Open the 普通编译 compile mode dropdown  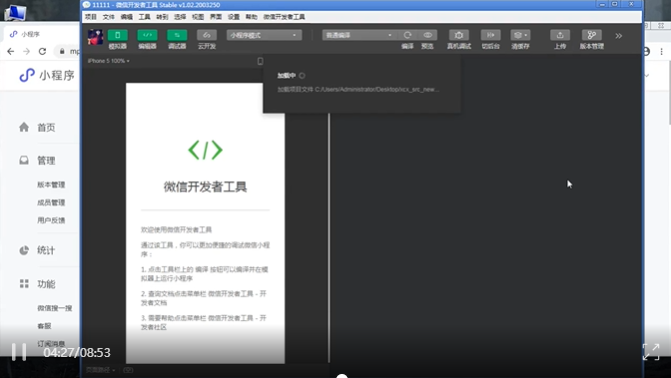[359, 35]
